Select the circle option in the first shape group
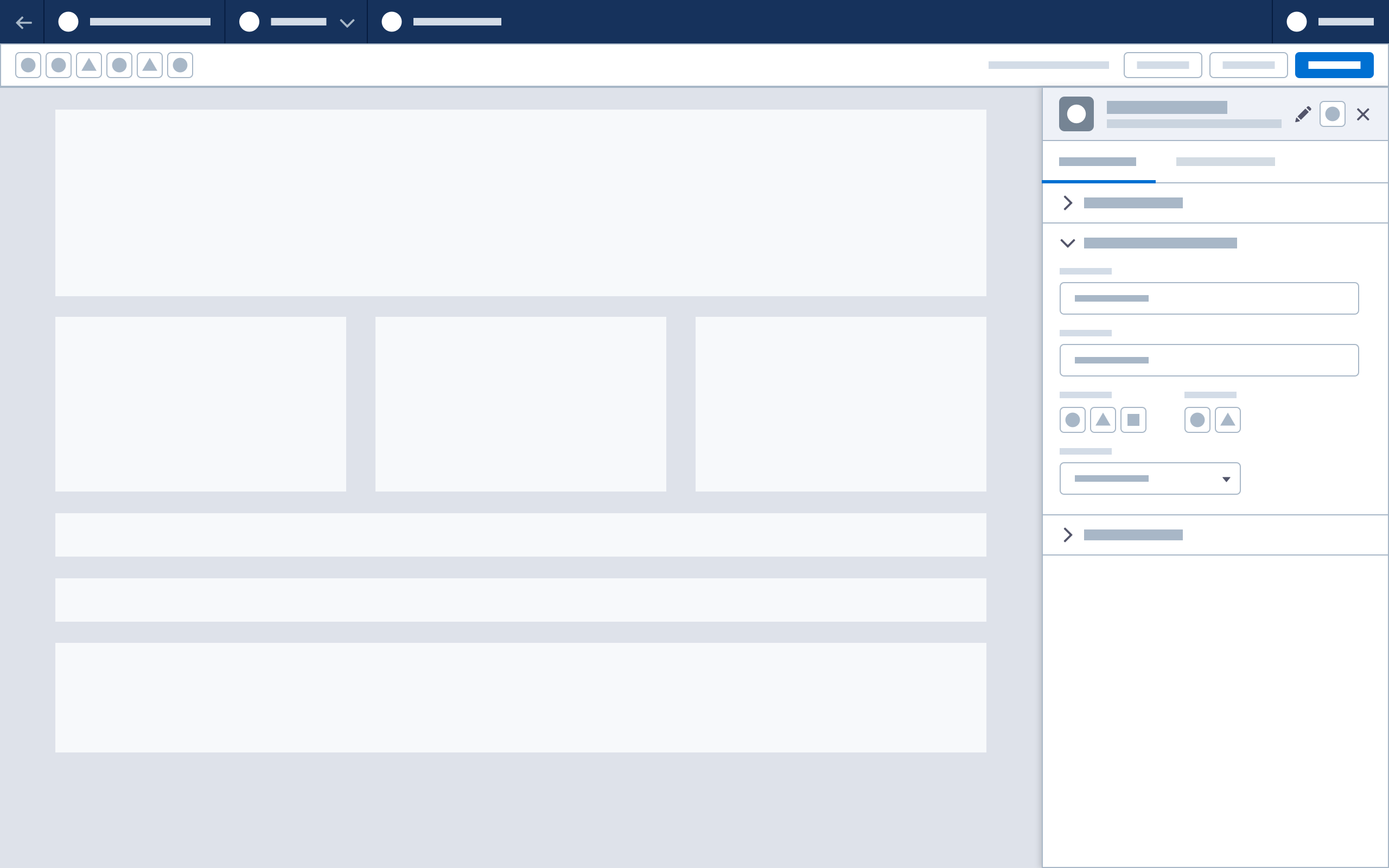Screen dimensions: 1389x868 coord(1073,420)
